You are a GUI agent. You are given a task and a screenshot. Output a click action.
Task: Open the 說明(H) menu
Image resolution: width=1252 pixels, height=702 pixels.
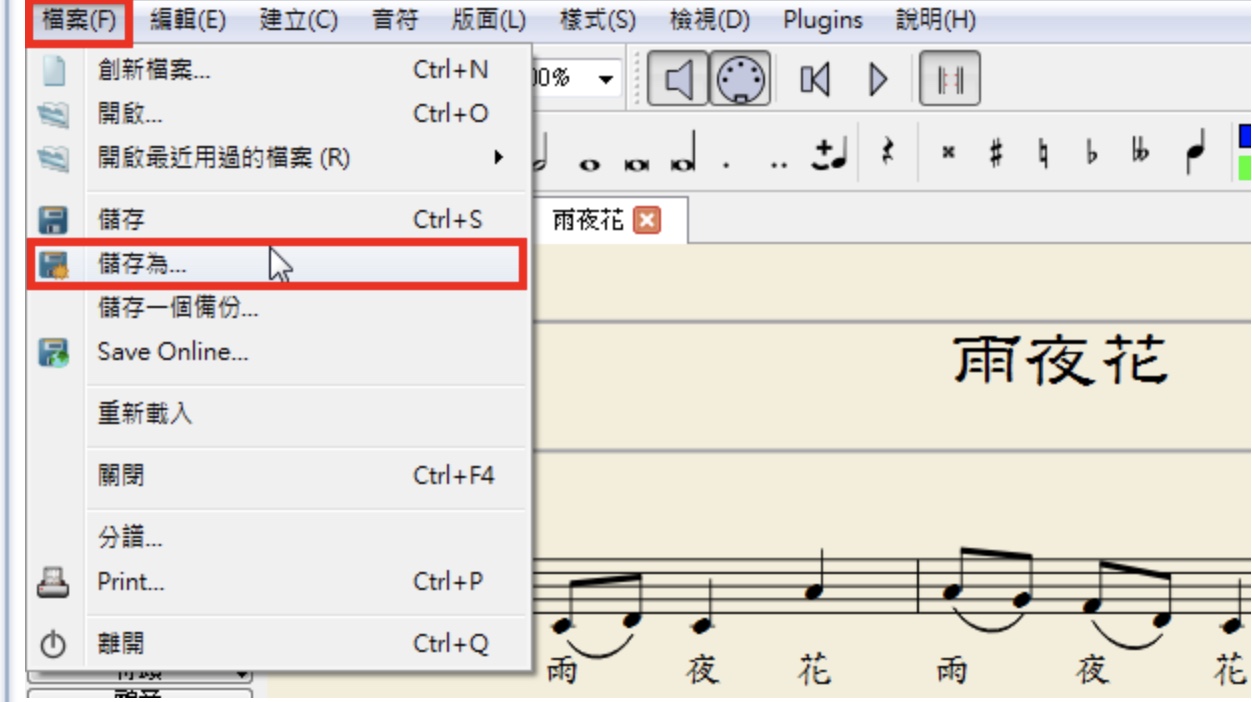936,20
